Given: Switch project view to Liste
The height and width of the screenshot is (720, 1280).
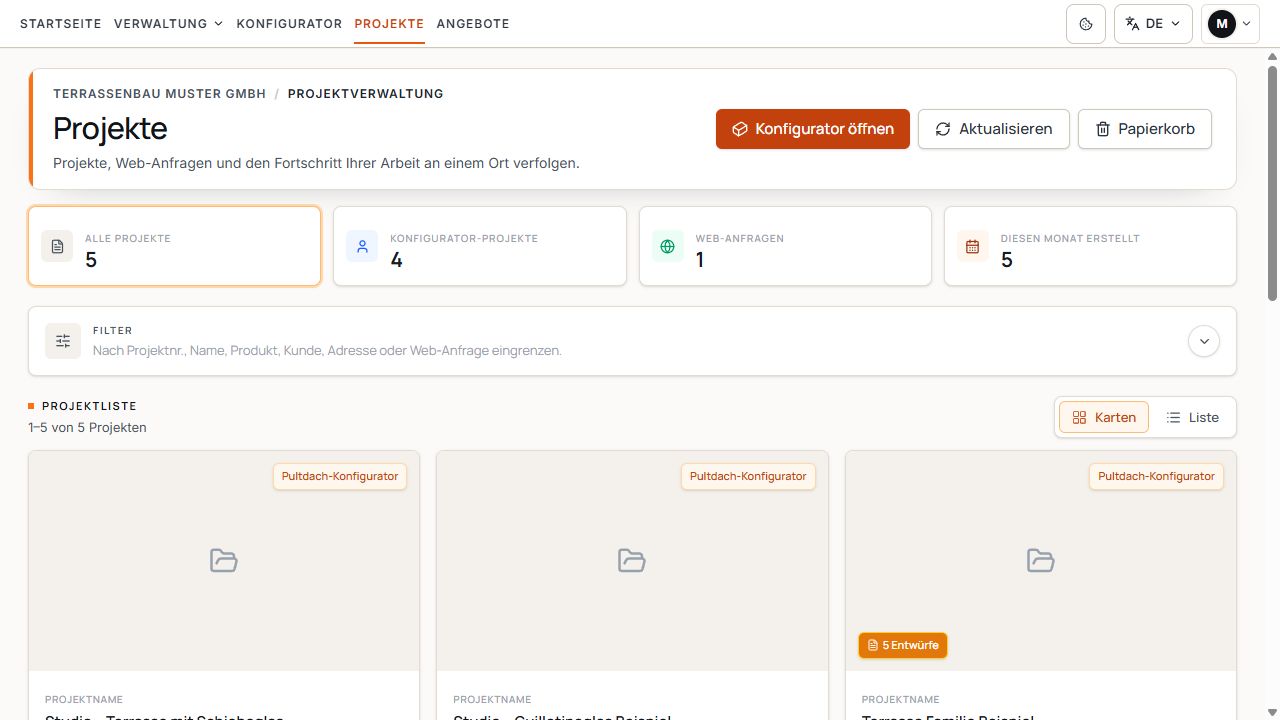Looking at the screenshot, I should 1192,417.
